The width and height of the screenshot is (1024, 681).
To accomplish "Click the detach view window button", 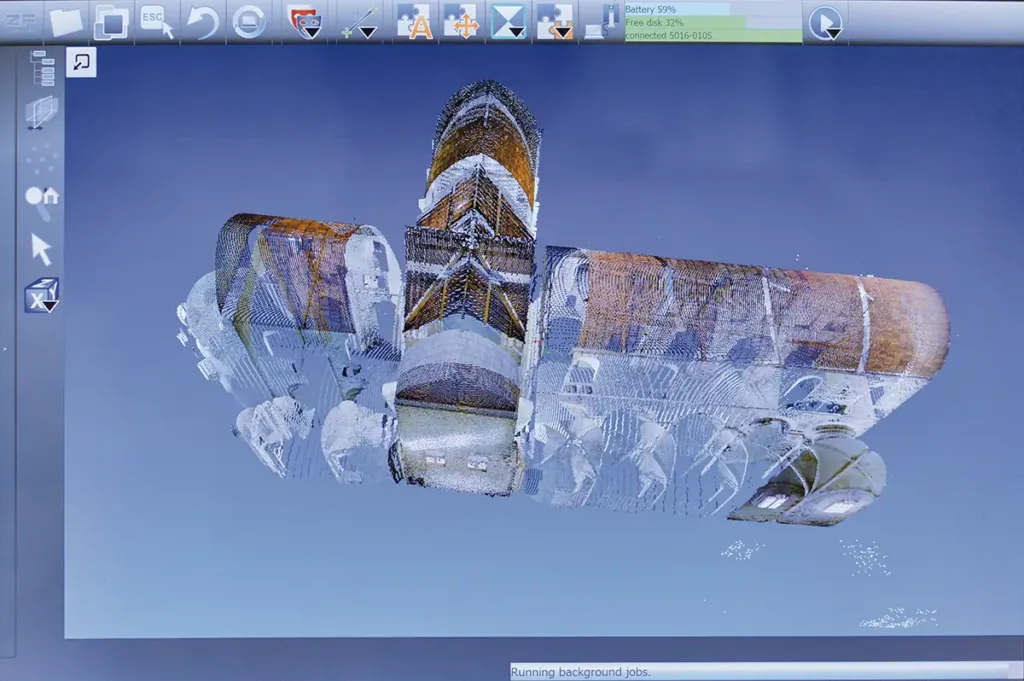I will (82, 62).
